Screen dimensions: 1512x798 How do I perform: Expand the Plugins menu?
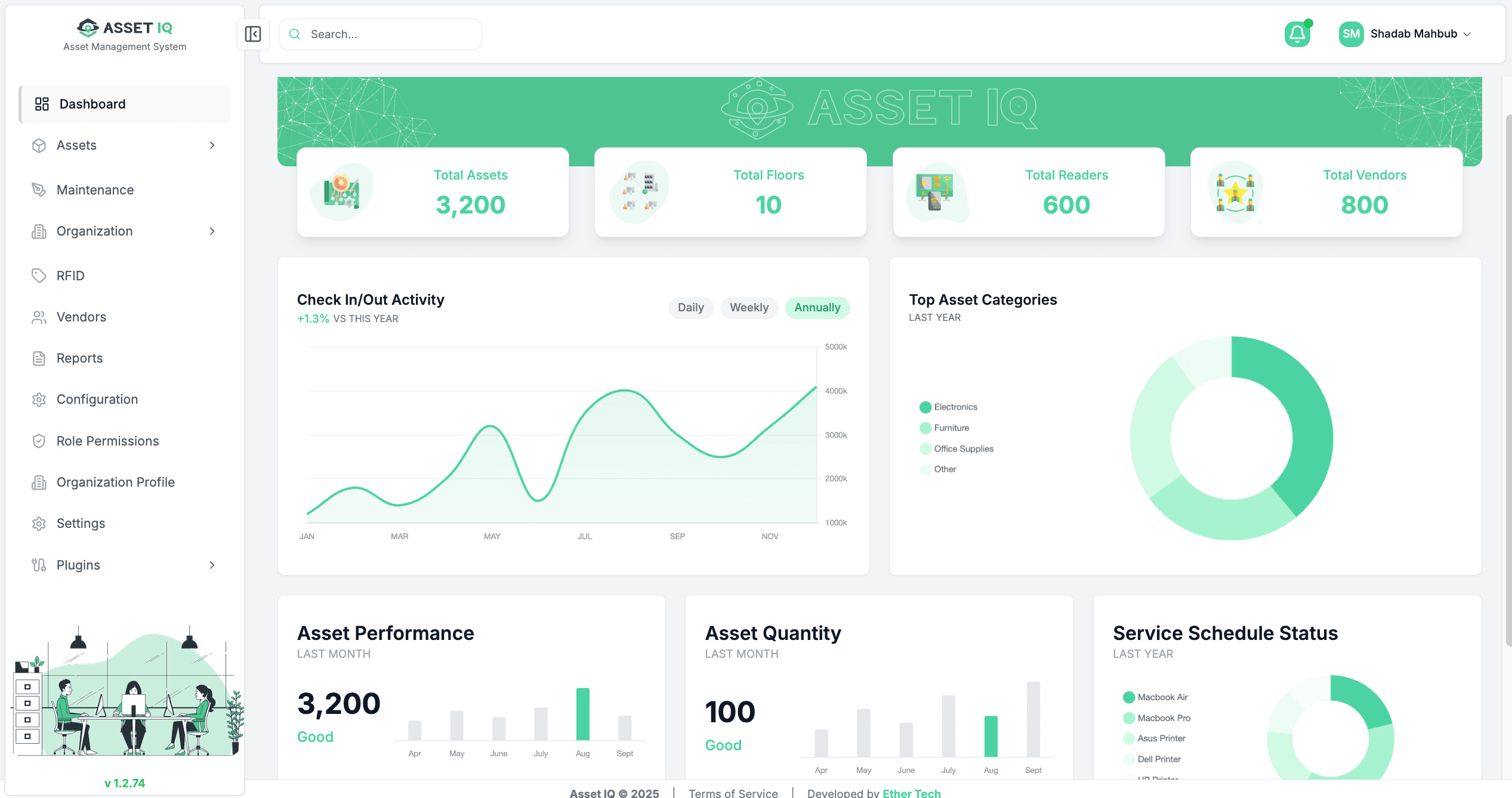(212, 565)
